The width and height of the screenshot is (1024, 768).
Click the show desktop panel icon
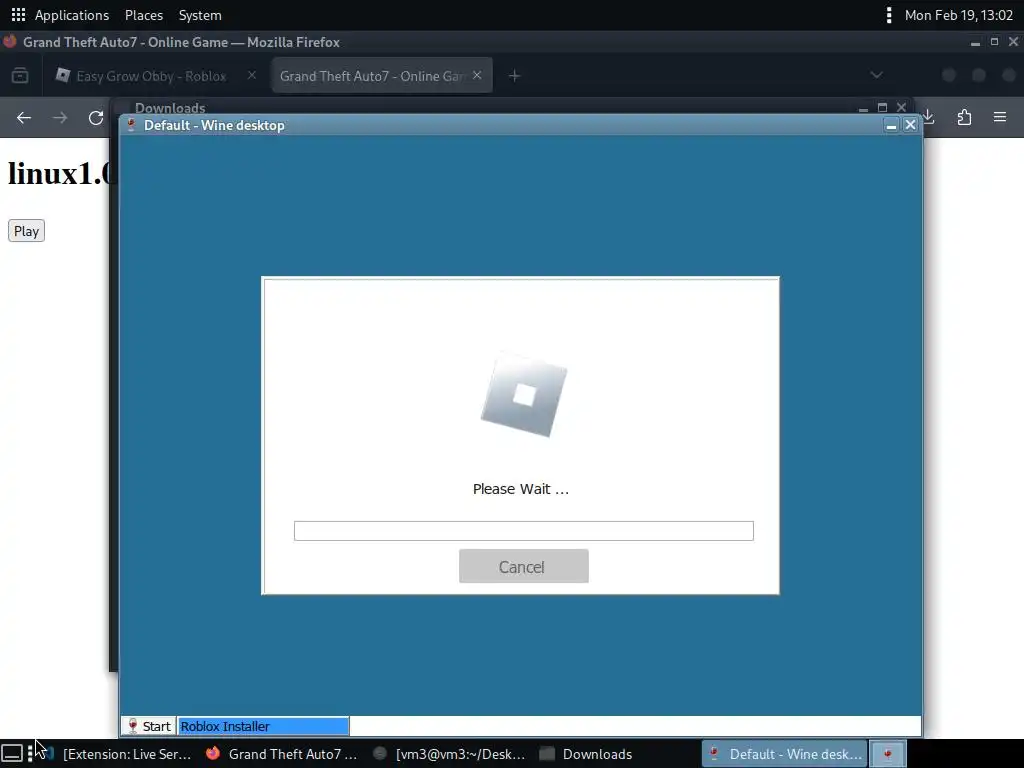(x=12, y=754)
